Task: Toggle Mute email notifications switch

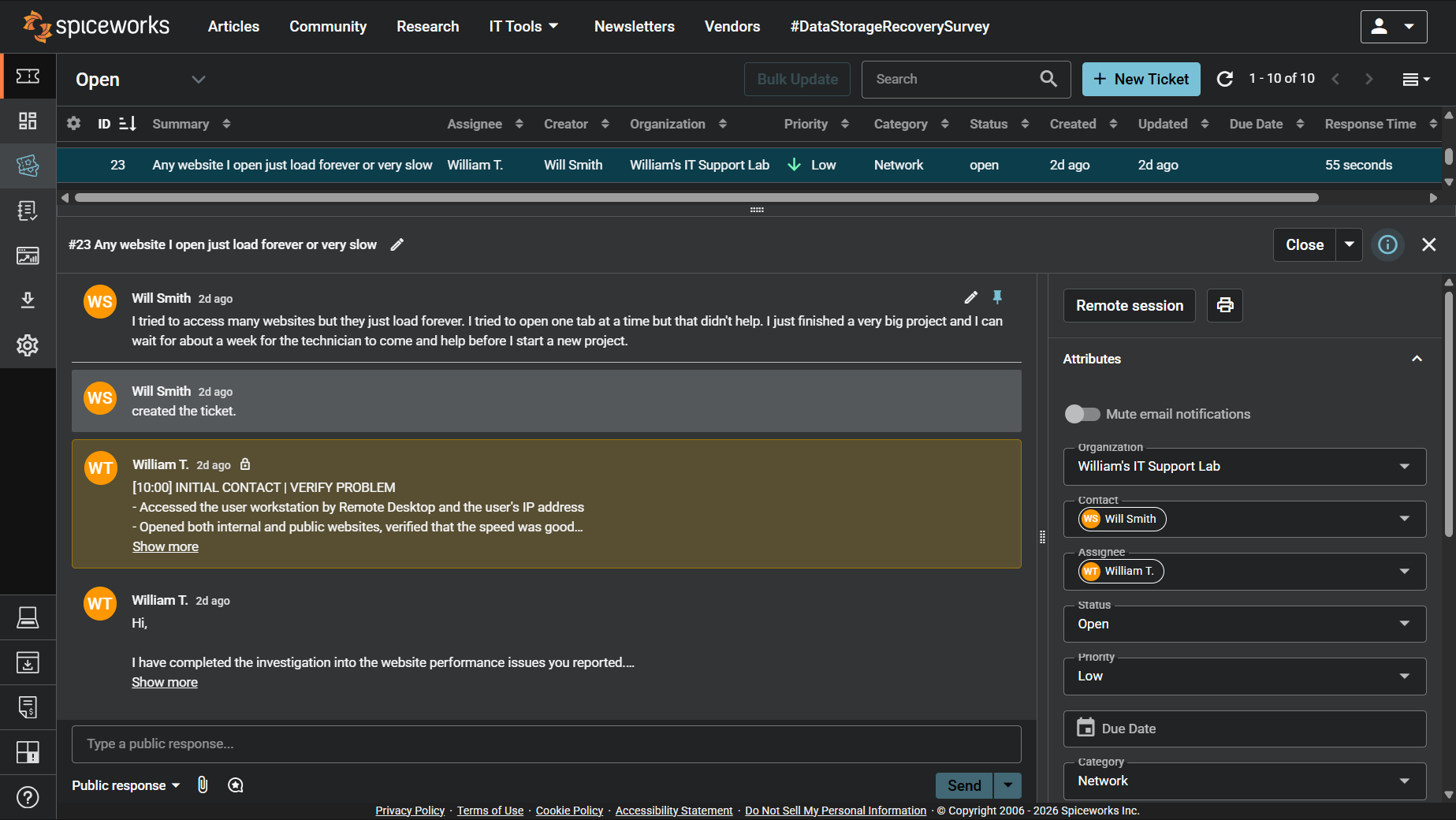Action: [1082, 414]
